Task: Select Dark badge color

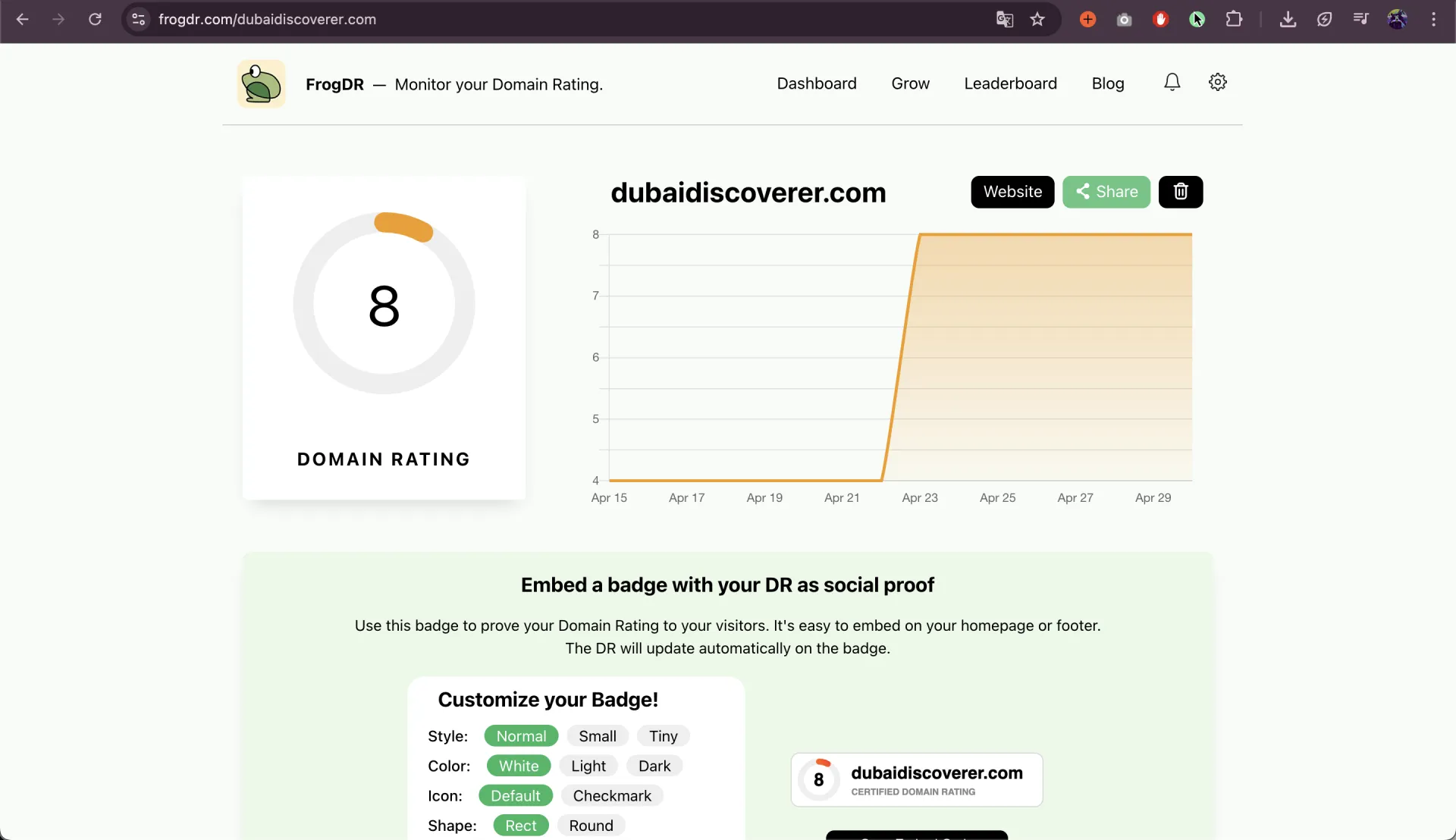Action: [654, 766]
